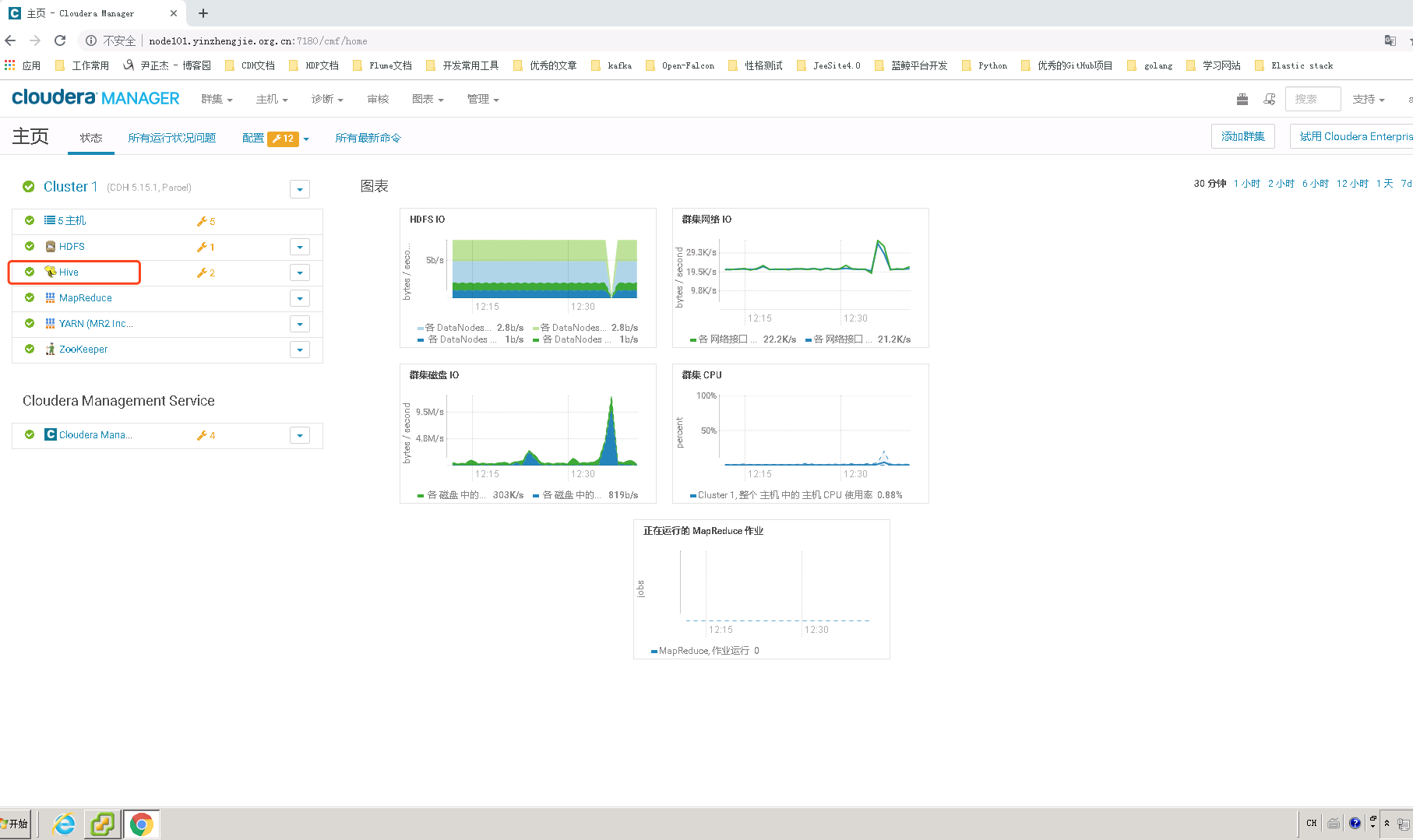Open the Hive service via its bee icon
The image size is (1413, 840).
pos(51,272)
